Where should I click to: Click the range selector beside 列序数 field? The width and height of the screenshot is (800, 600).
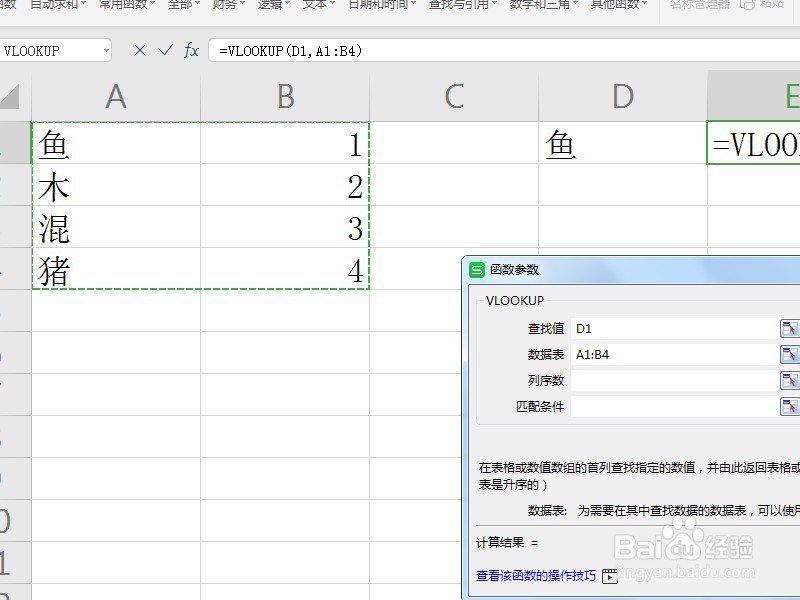(x=790, y=380)
